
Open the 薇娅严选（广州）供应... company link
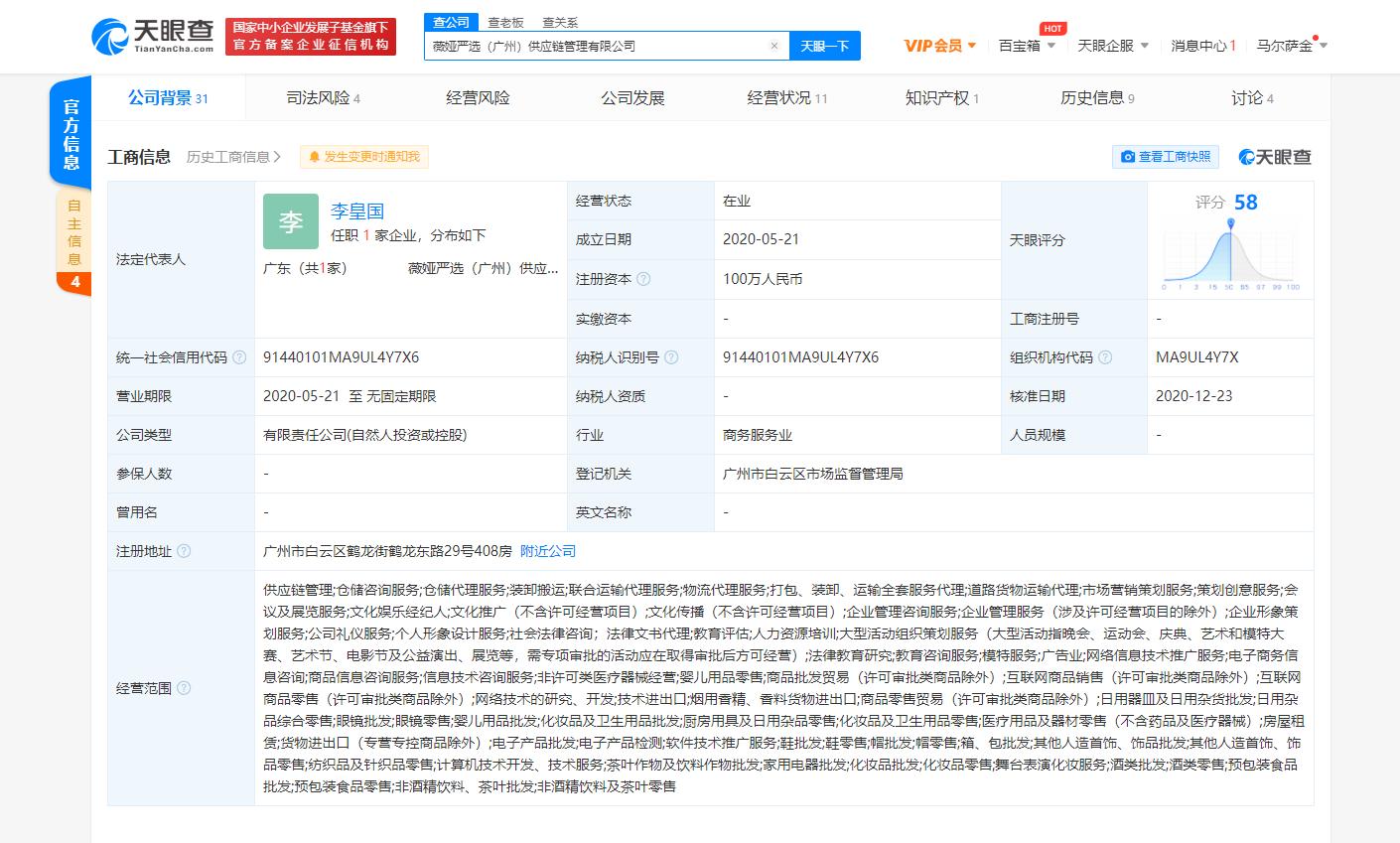pos(483,268)
